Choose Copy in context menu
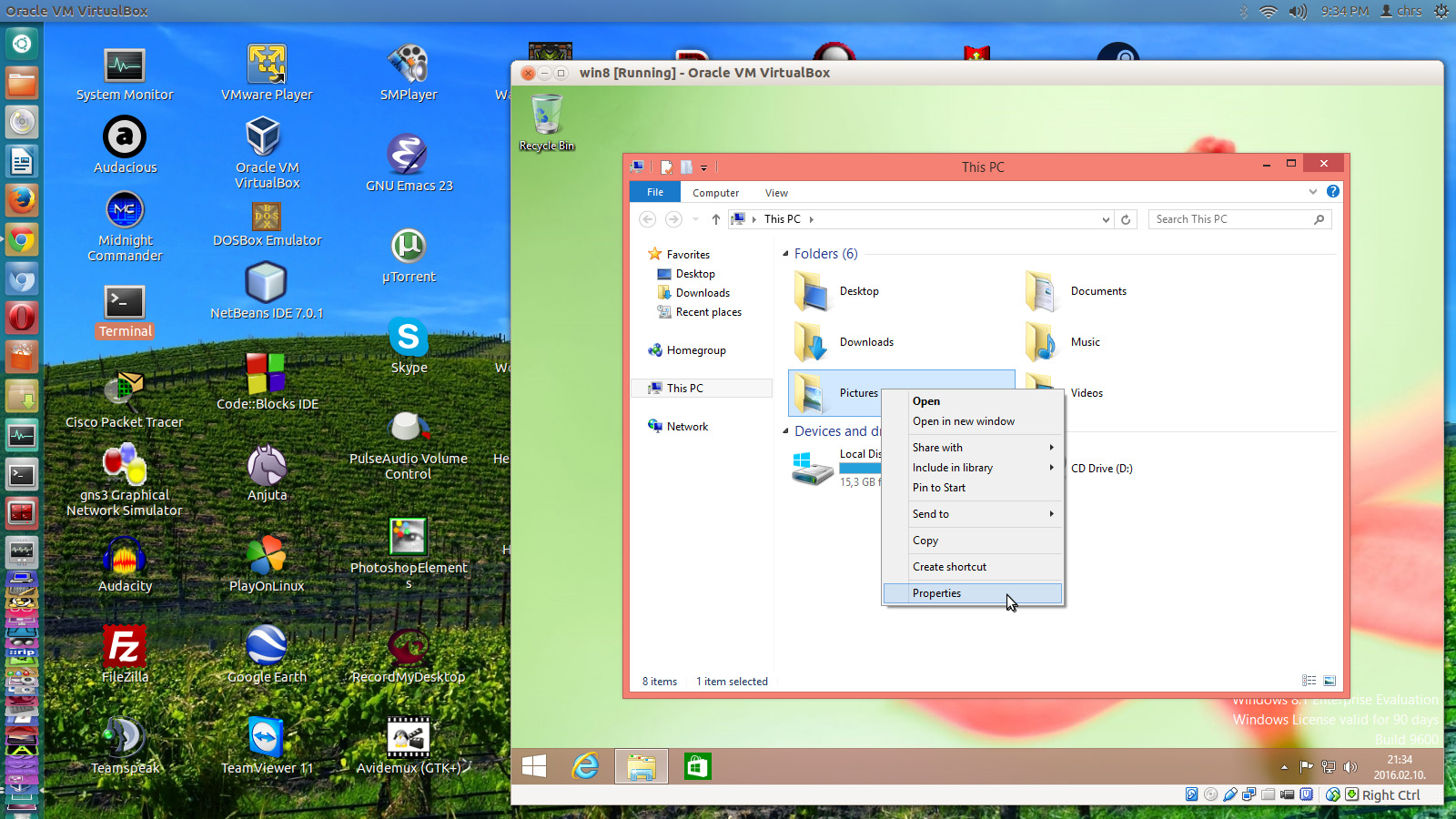 (x=972, y=541)
